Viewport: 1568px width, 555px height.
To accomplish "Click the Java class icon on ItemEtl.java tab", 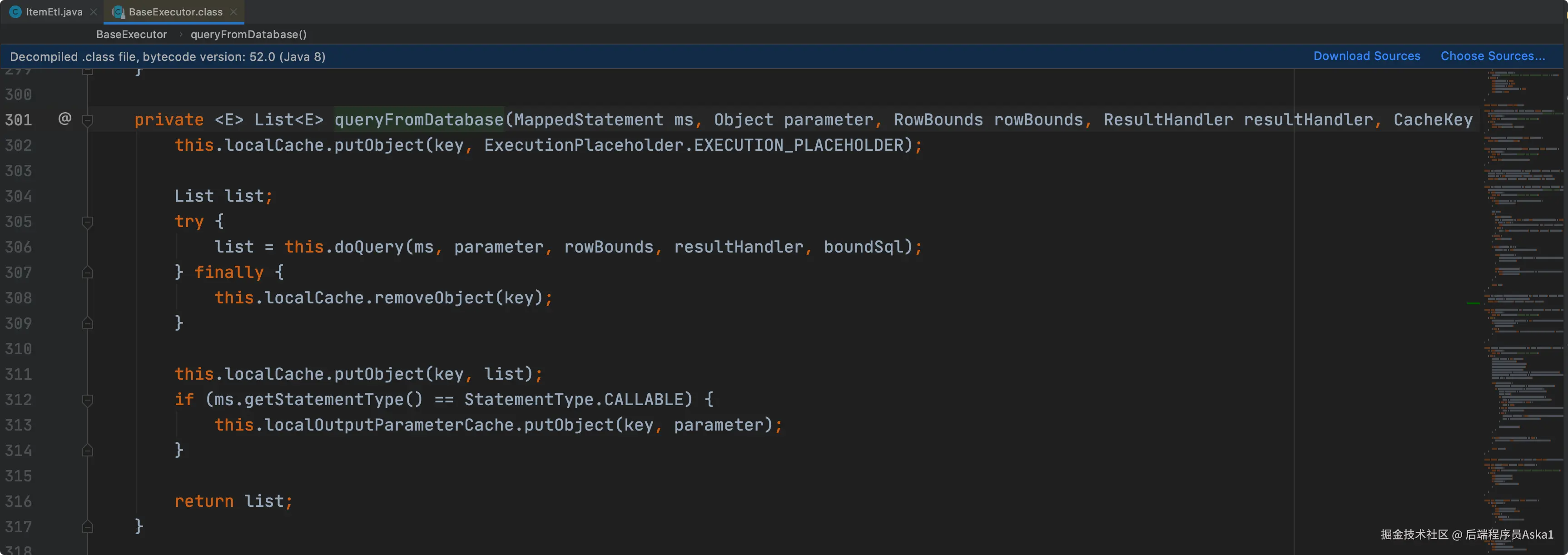I will tap(15, 11).
